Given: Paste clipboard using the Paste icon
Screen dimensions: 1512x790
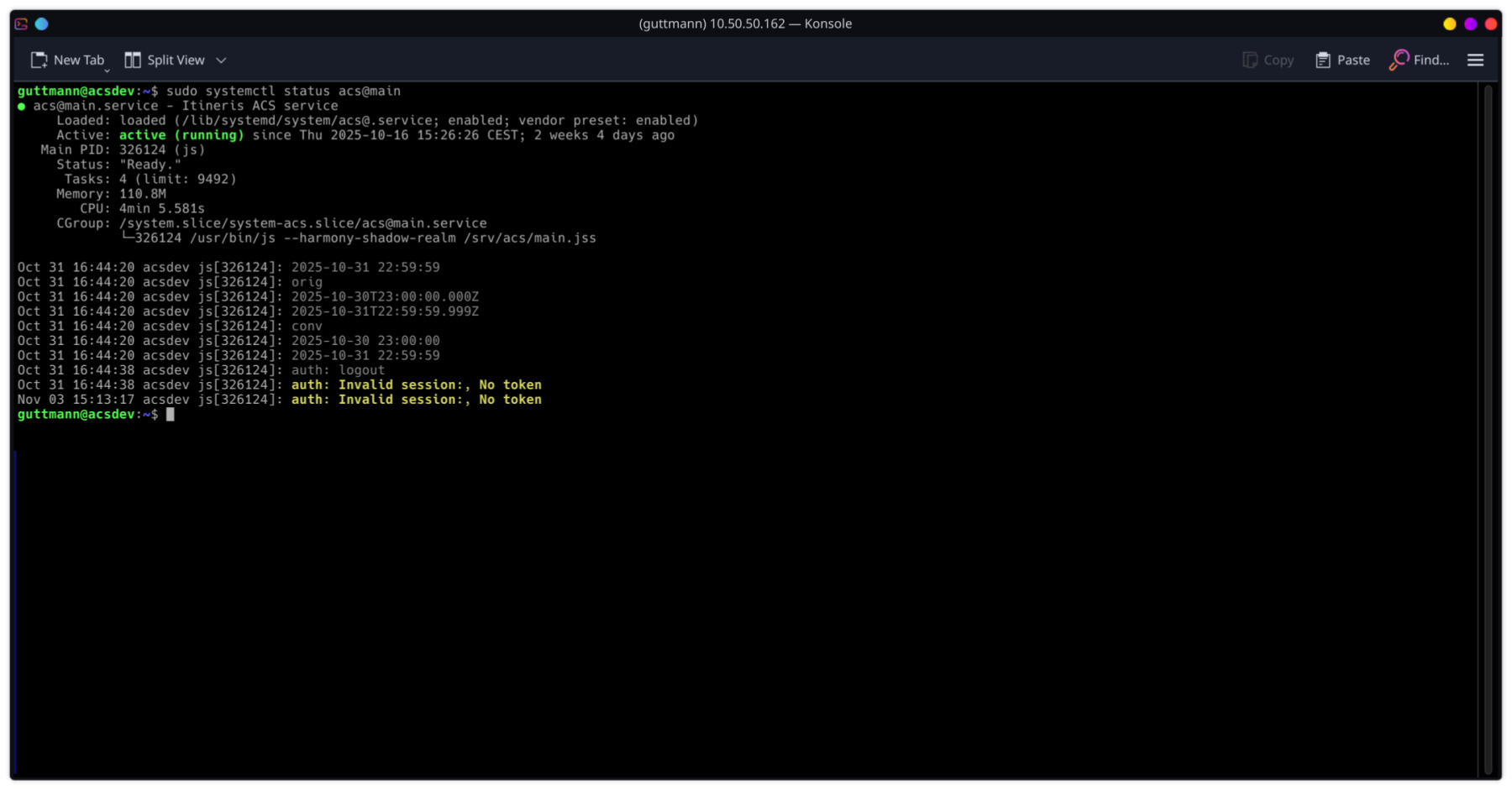Looking at the screenshot, I should click(x=1323, y=60).
